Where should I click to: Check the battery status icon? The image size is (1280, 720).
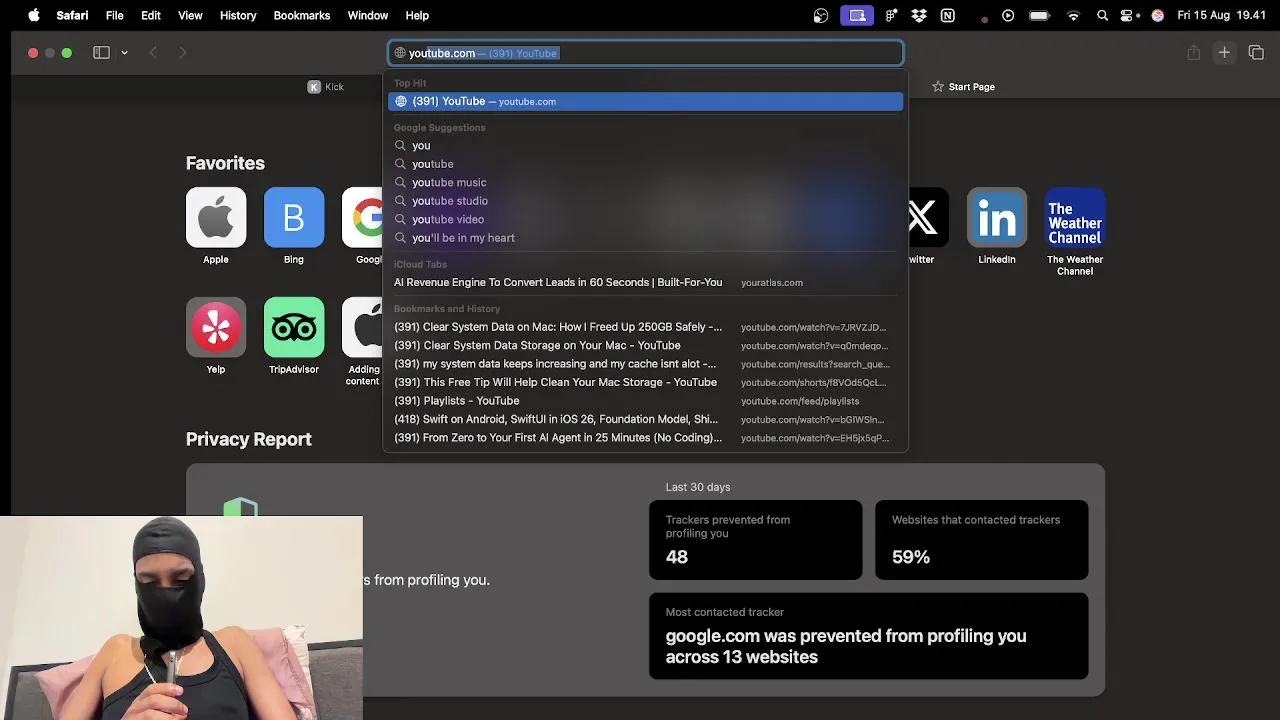[1039, 15]
